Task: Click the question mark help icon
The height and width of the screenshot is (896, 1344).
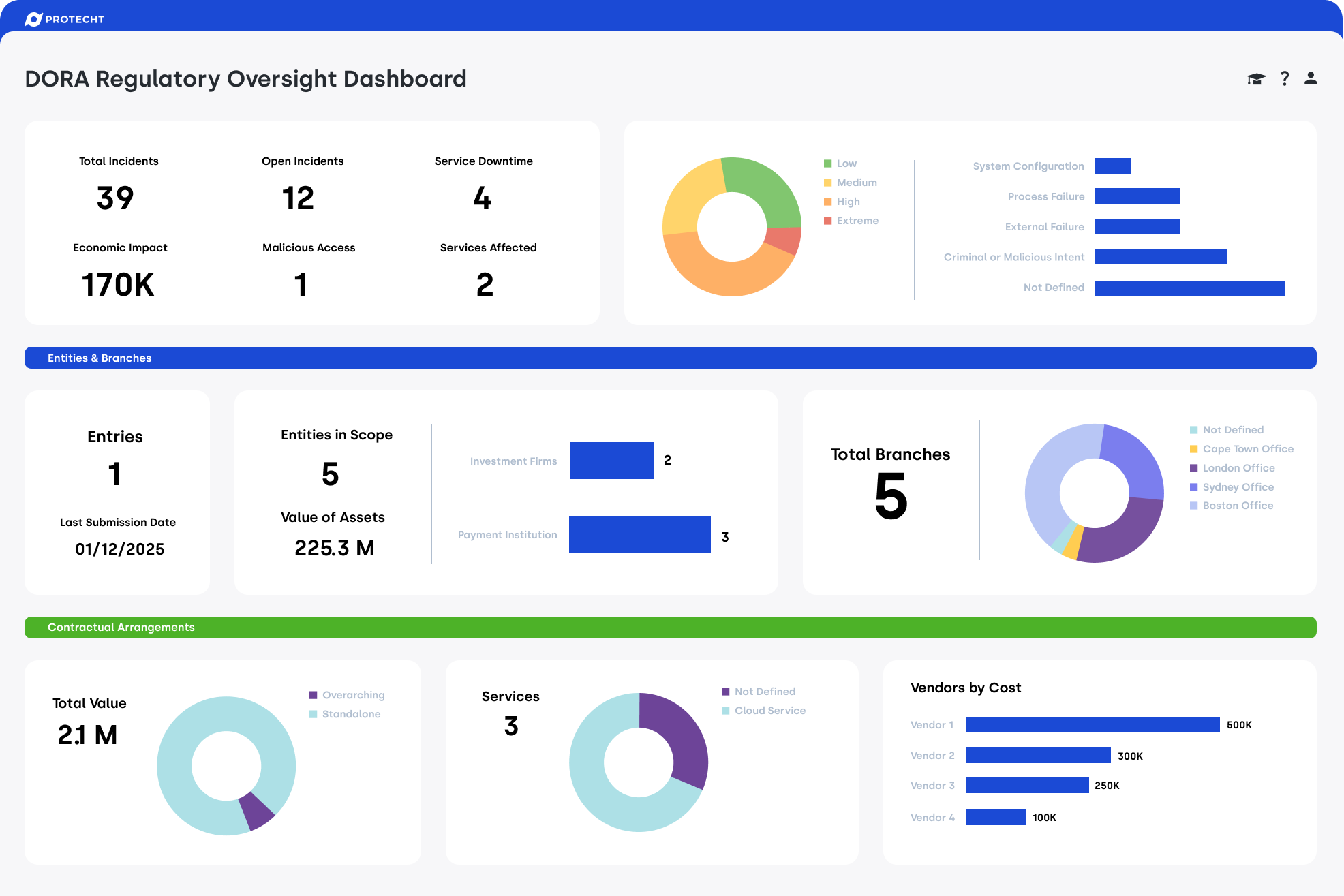Action: point(1285,79)
